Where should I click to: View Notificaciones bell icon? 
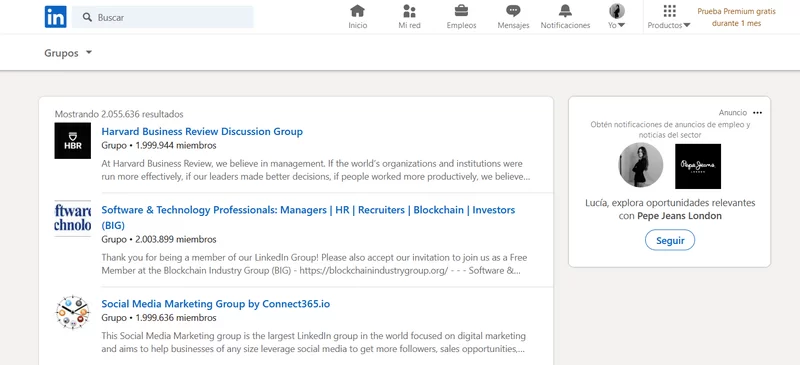[565, 11]
